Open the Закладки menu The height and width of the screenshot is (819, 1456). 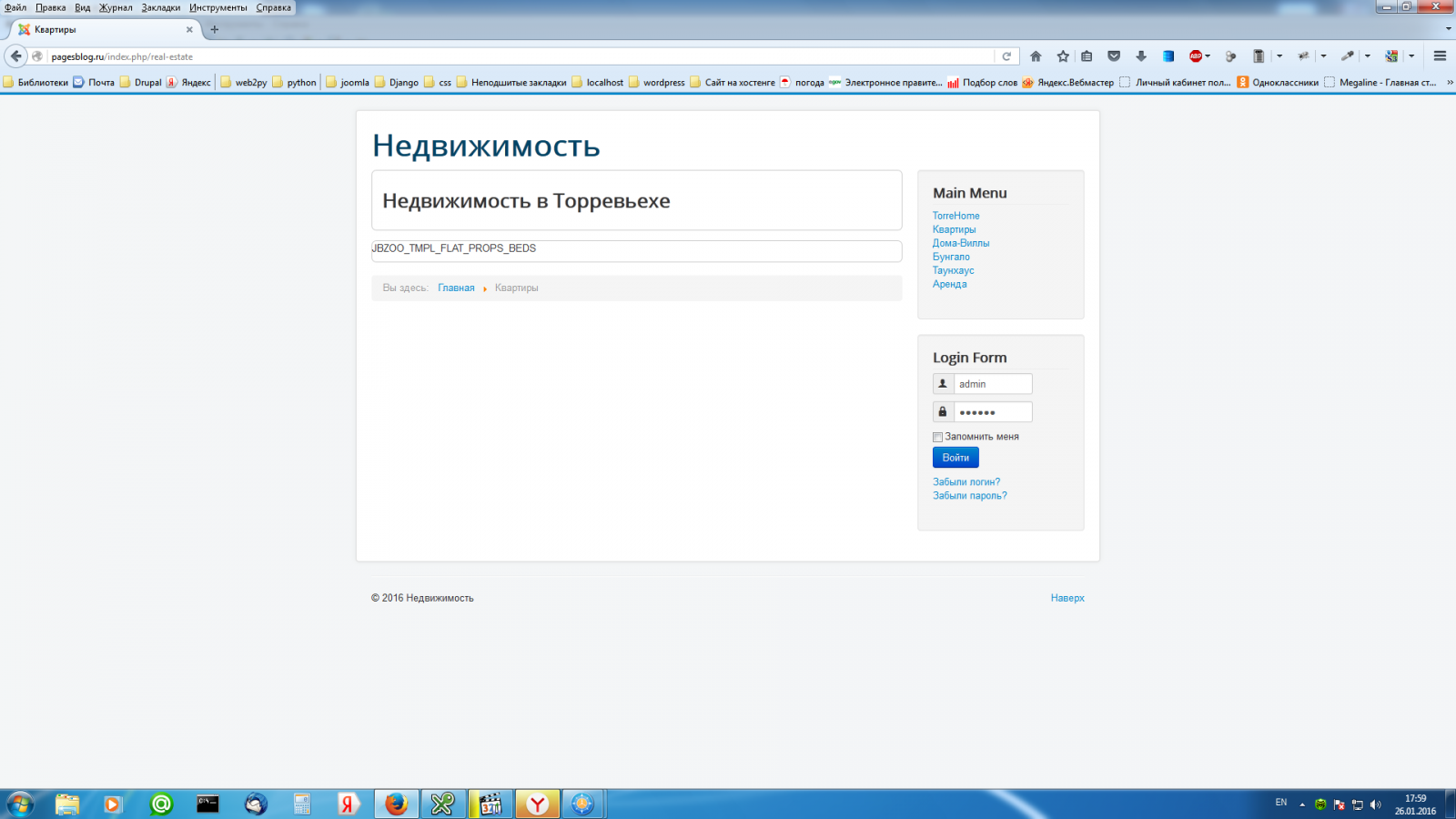tap(160, 7)
